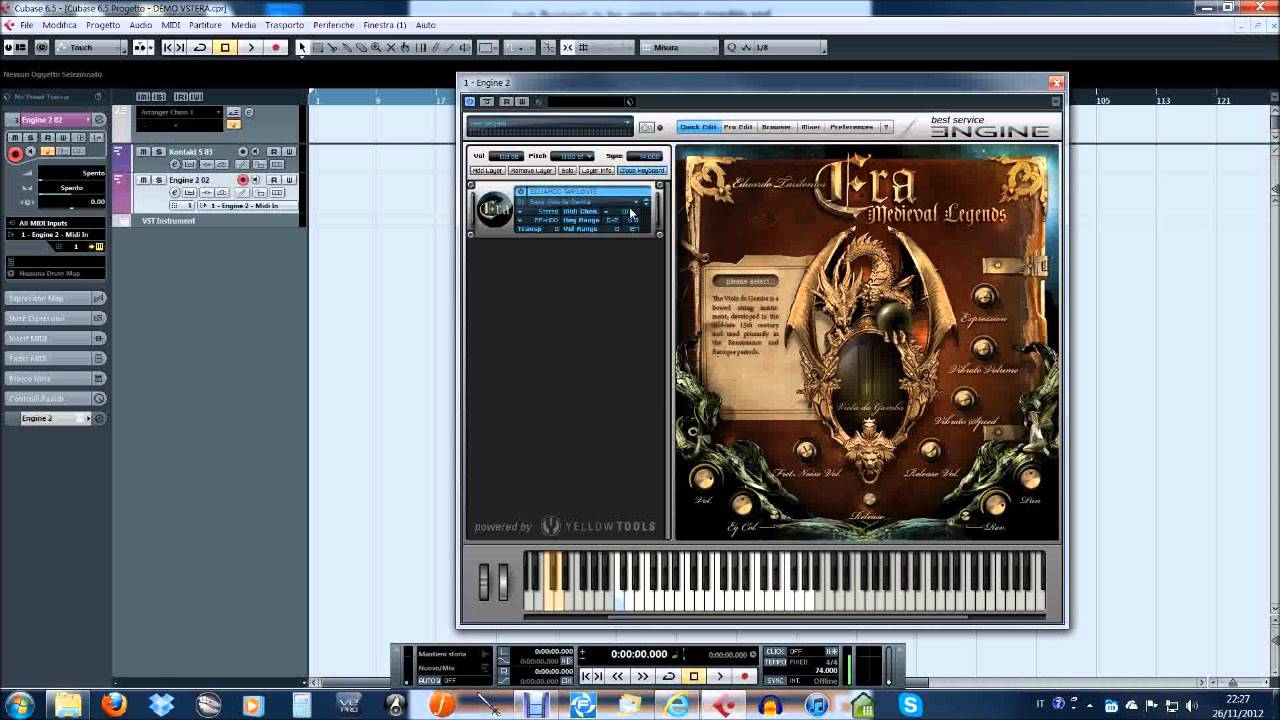Toggle CLICK metronome in transport panel
This screenshot has height=720, width=1280.
coord(774,651)
